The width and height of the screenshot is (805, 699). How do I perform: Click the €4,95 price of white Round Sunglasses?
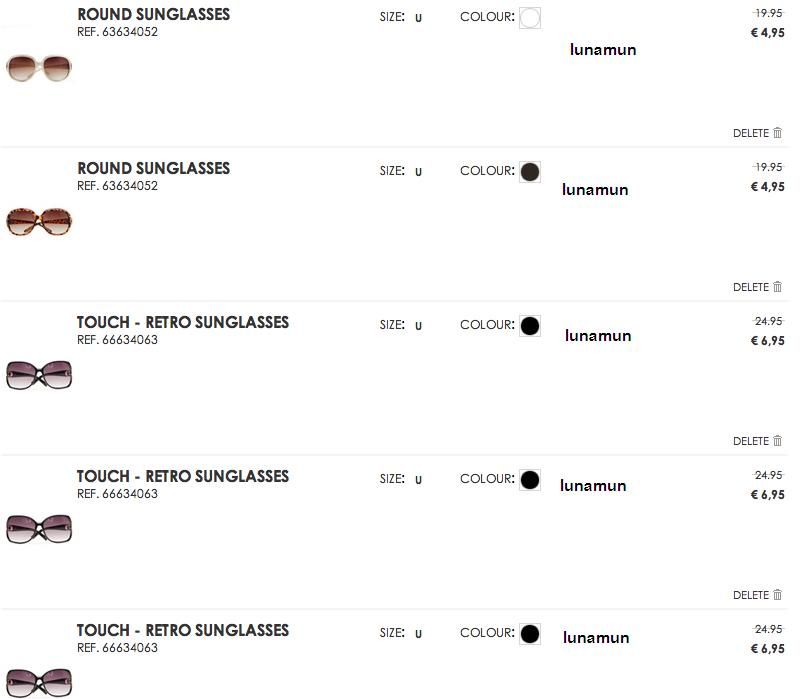click(x=767, y=33)
